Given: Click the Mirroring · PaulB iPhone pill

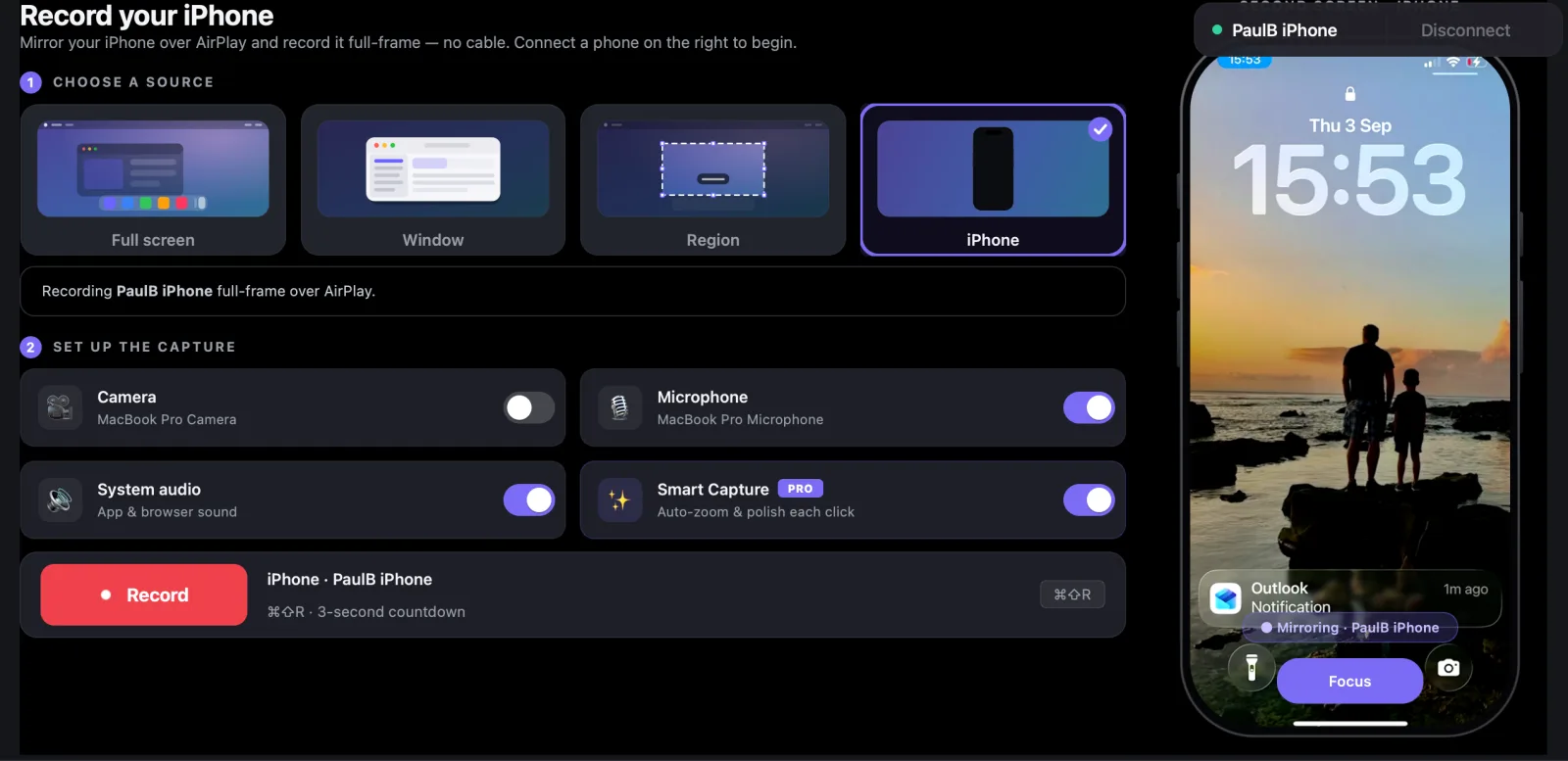Looking at the screenshot, I should pos(1350,628).
